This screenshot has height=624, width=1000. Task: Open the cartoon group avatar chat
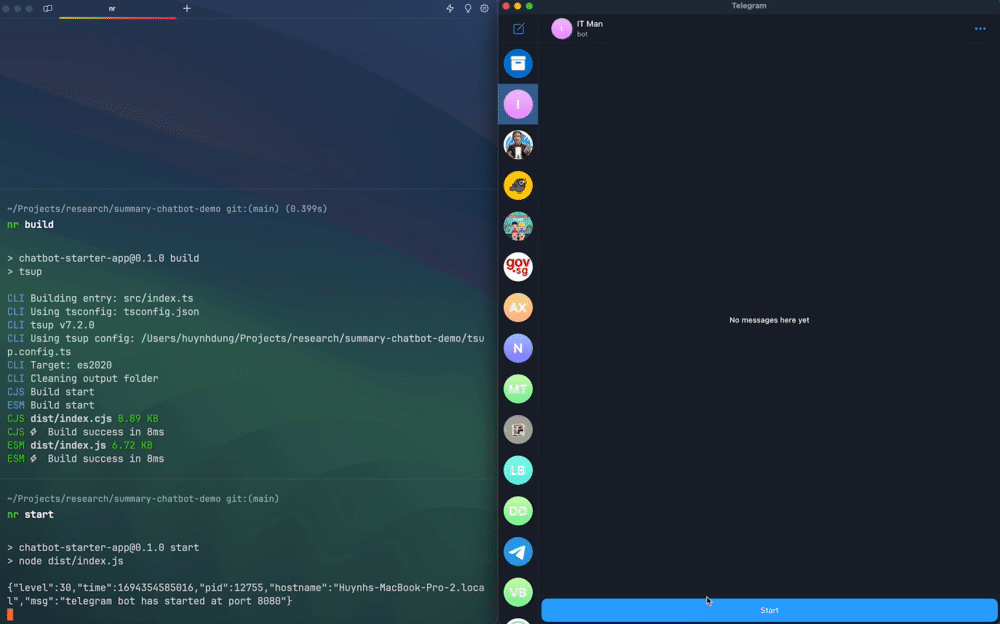tap(518, 227)
